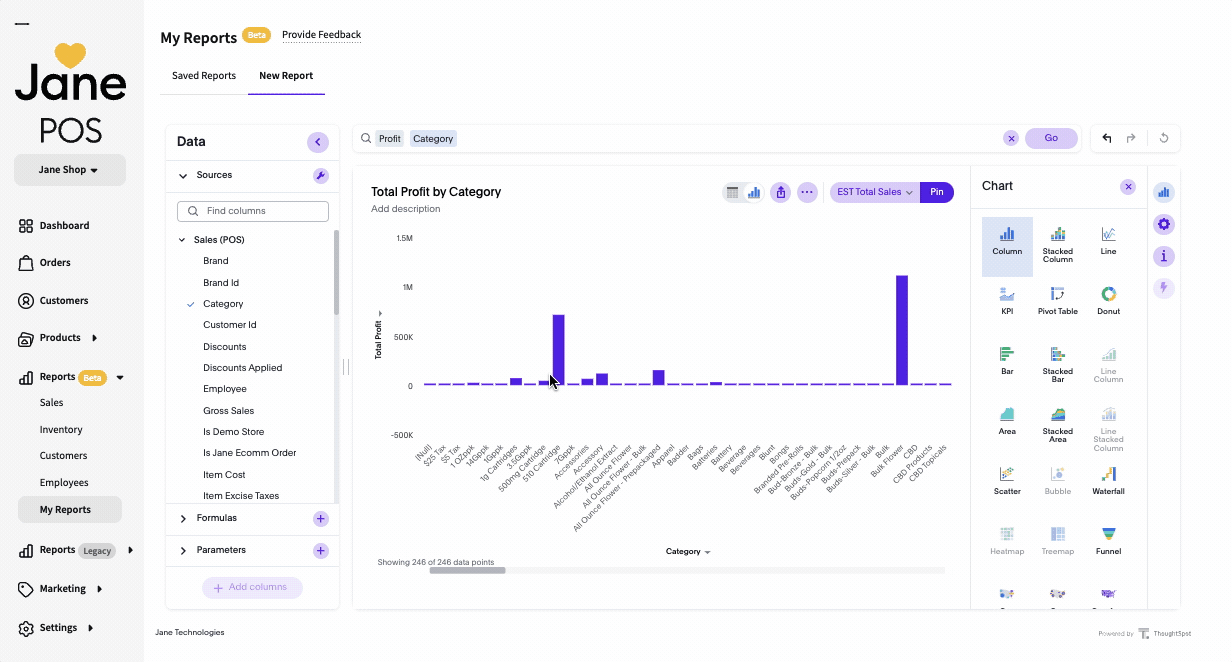This screenshot has width=1232, height=662.
Task: Open the Saved Reports tab
Action: tap(204, 76)
